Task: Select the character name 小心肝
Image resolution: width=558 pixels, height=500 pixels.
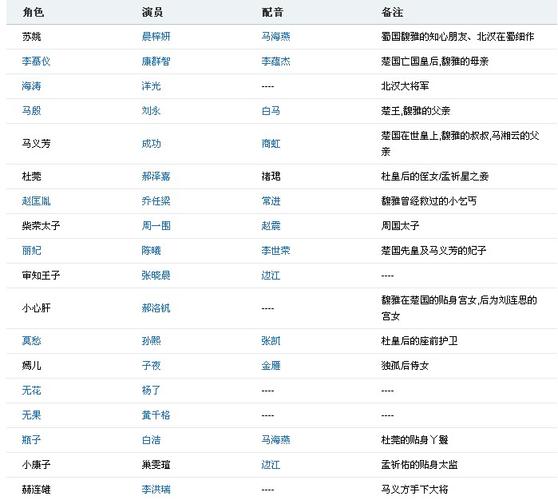Action: (x=36, y=308)
